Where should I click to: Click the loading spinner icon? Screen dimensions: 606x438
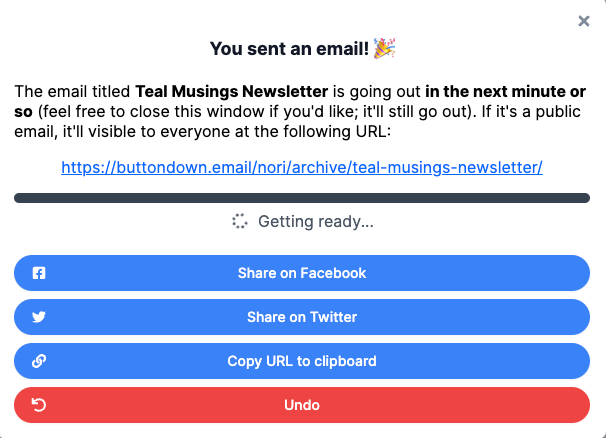(240, 222)
